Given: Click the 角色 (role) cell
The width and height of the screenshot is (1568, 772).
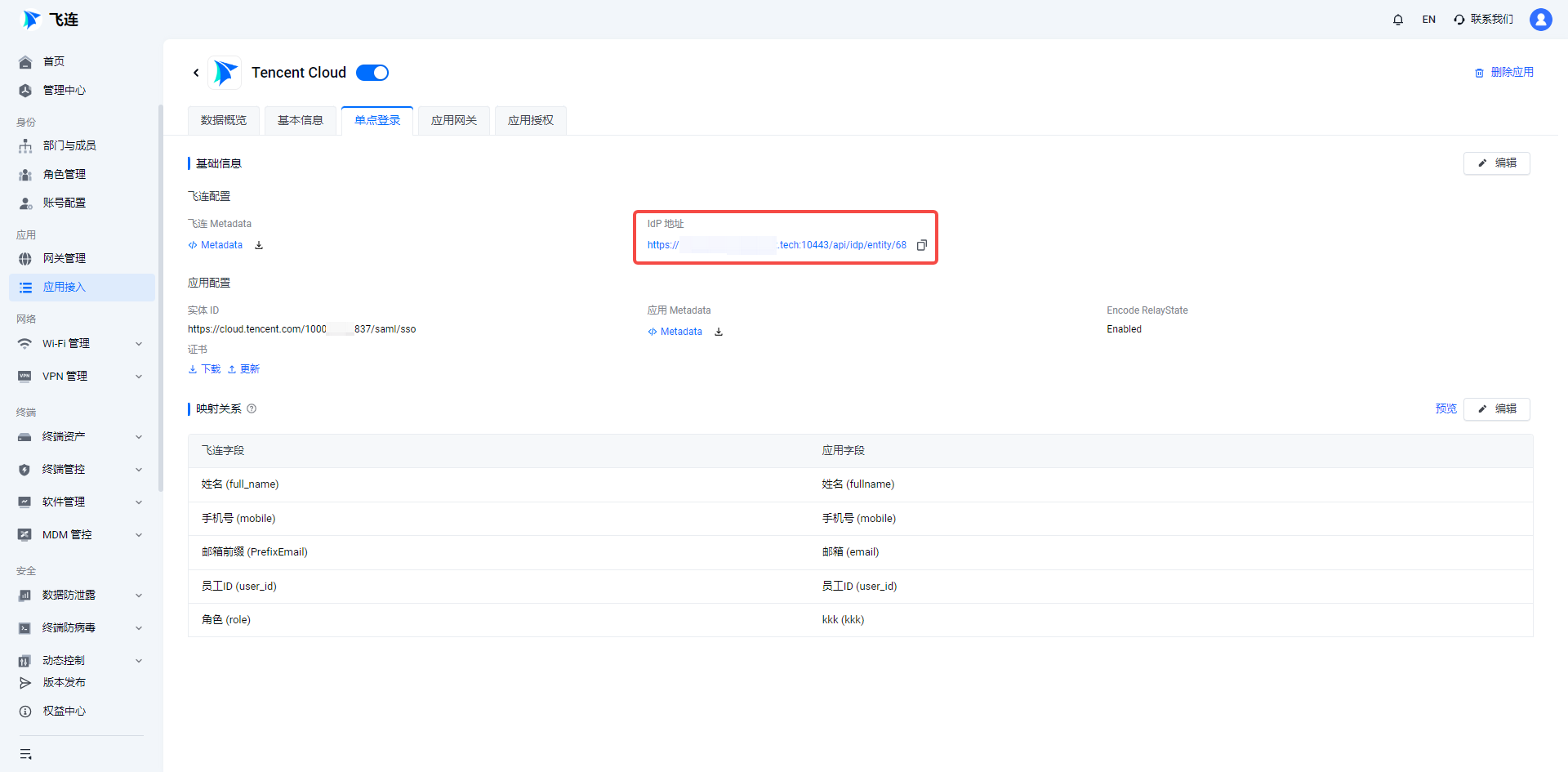Looking at the screenshot, I should (226, 620).
